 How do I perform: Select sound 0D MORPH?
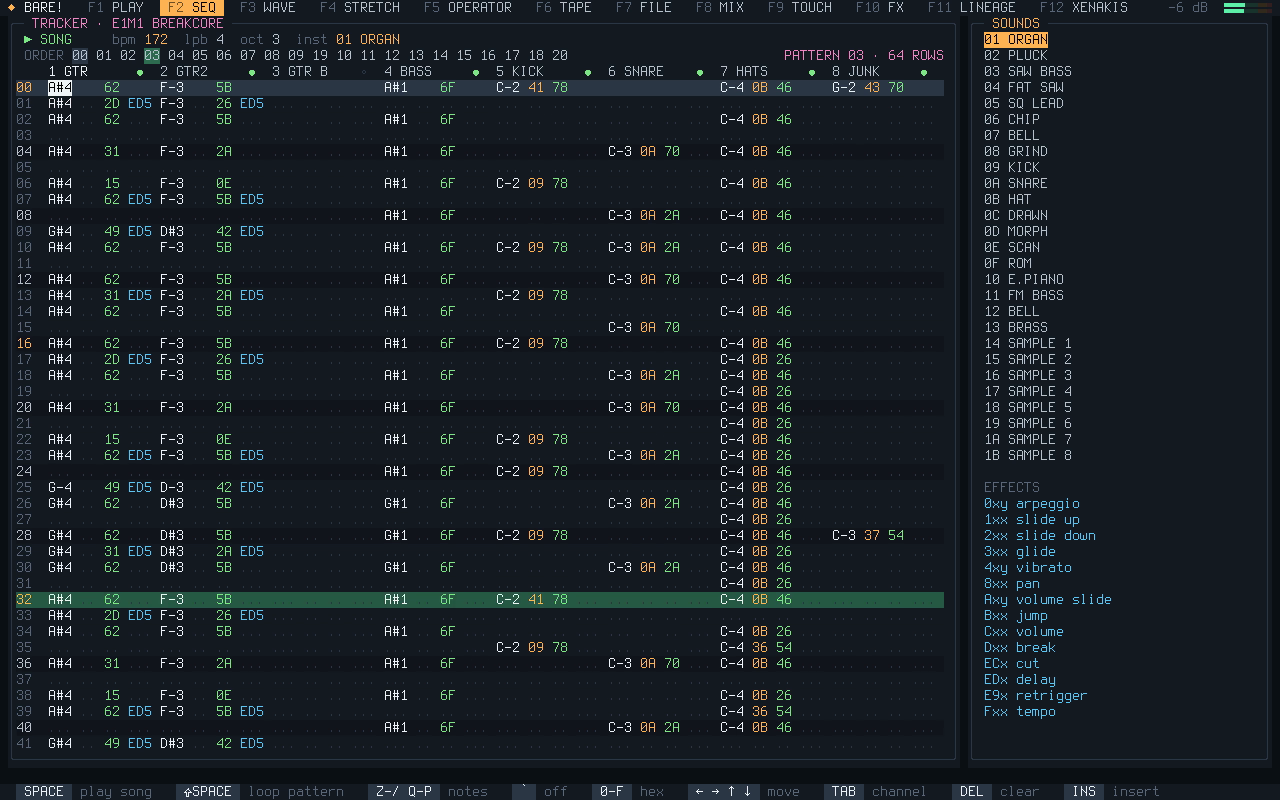click(x=1016, y=231)
